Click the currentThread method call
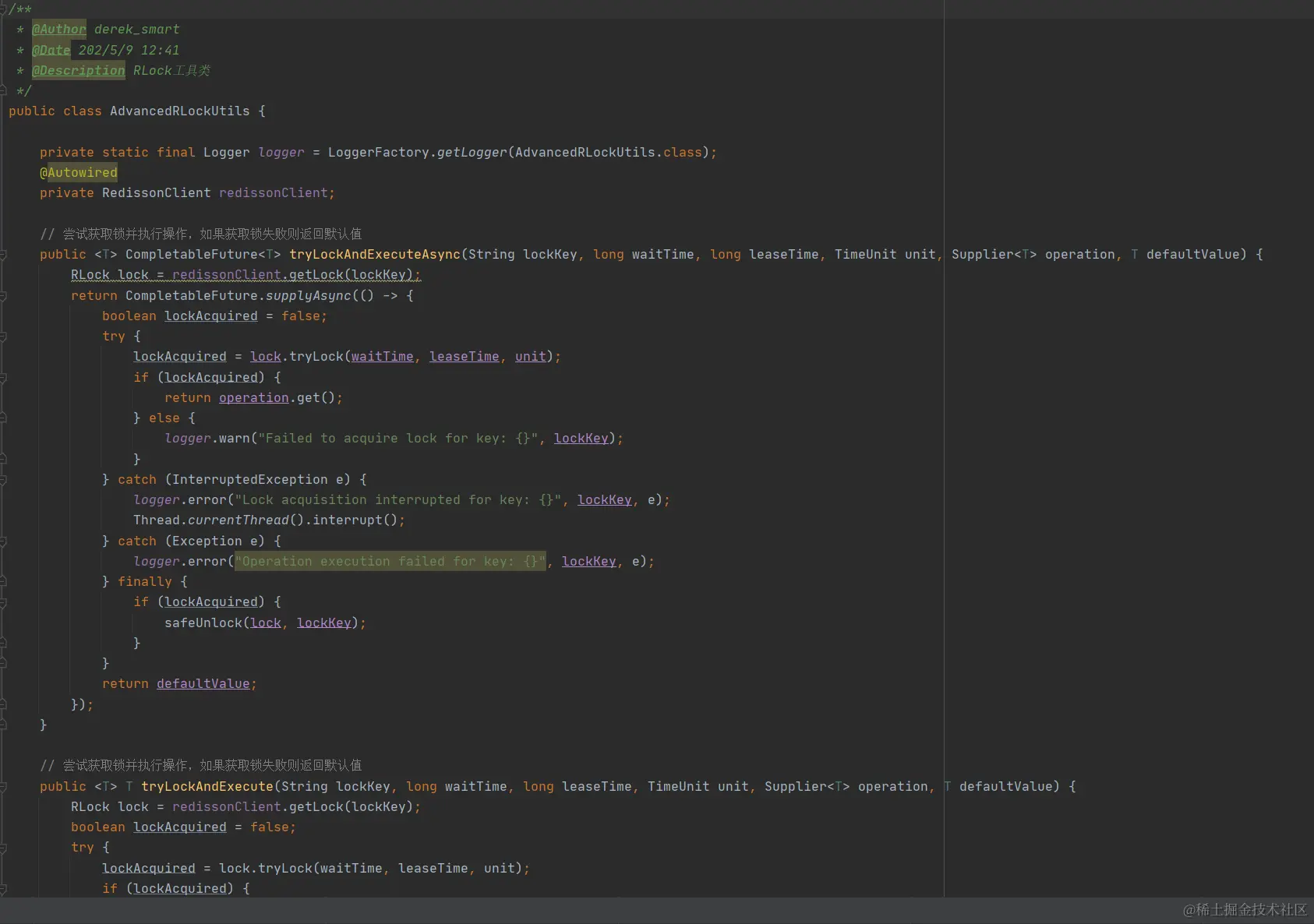 pyautogui.click(x=238, y=520)
